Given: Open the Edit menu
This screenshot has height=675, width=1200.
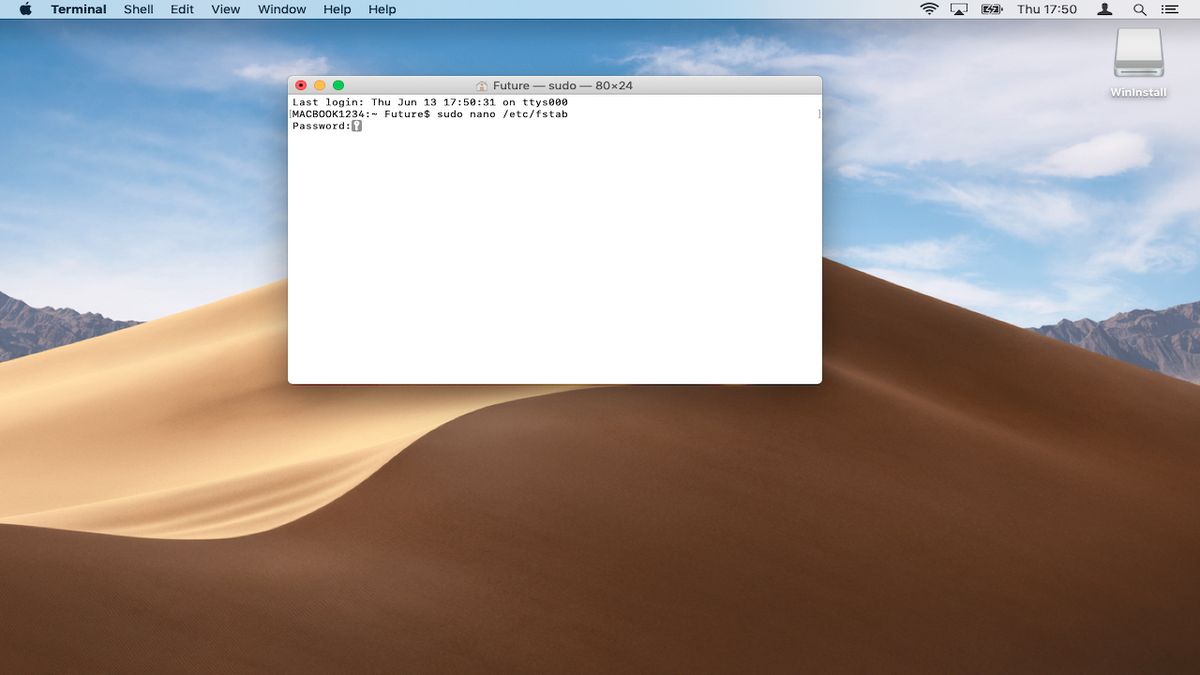Looking at the screenshot, I should [181, 9].
